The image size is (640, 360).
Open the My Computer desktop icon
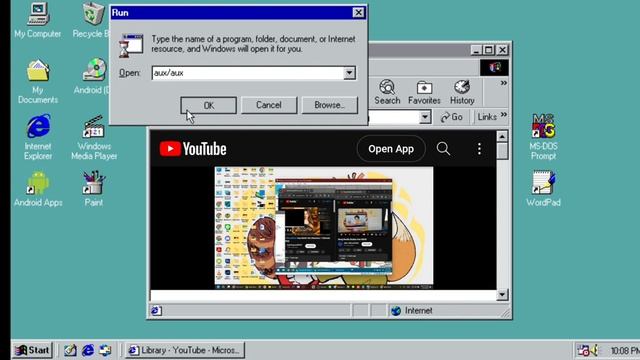38,20
